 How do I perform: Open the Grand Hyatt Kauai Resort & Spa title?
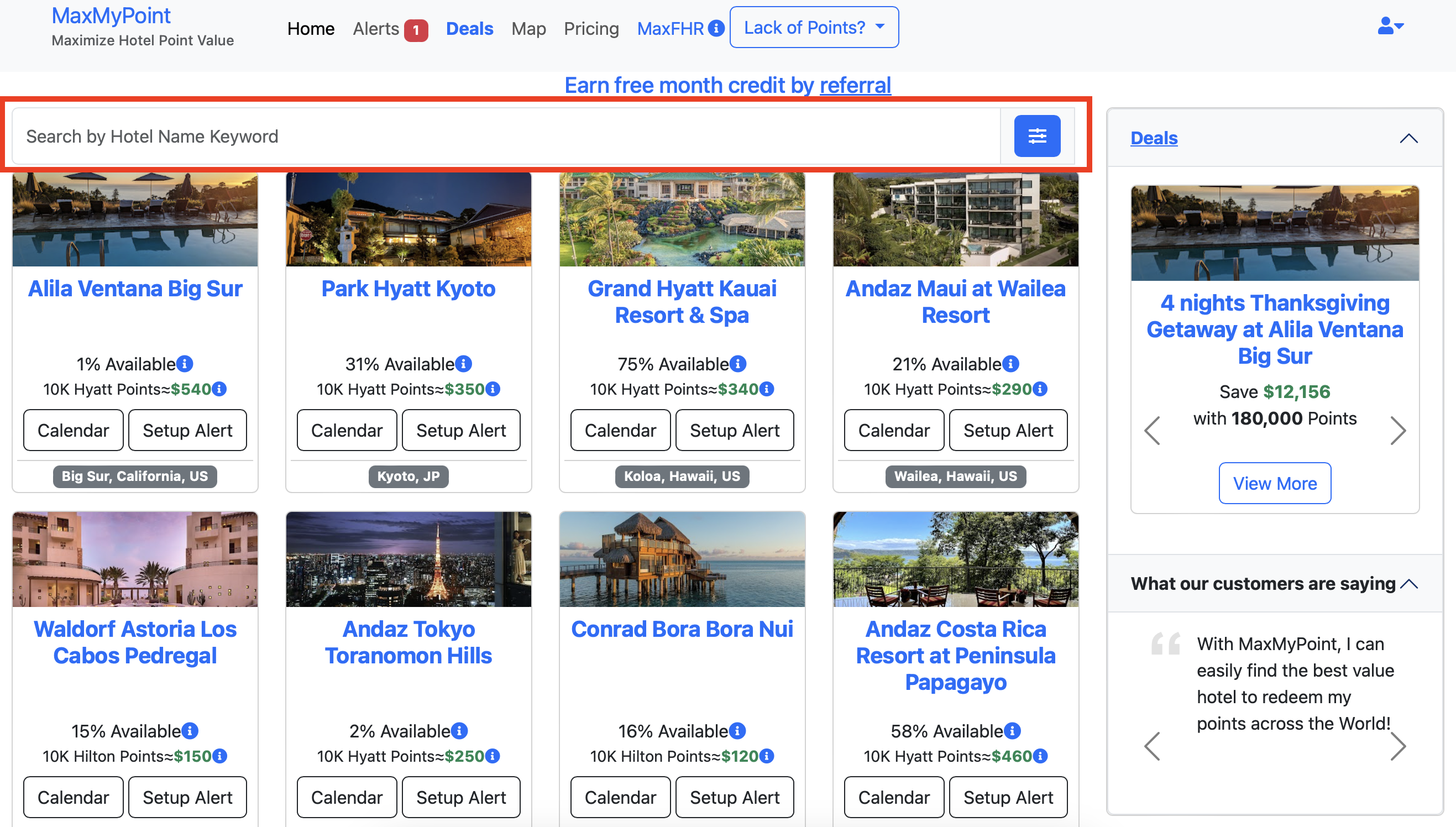[x=682, y=302]
